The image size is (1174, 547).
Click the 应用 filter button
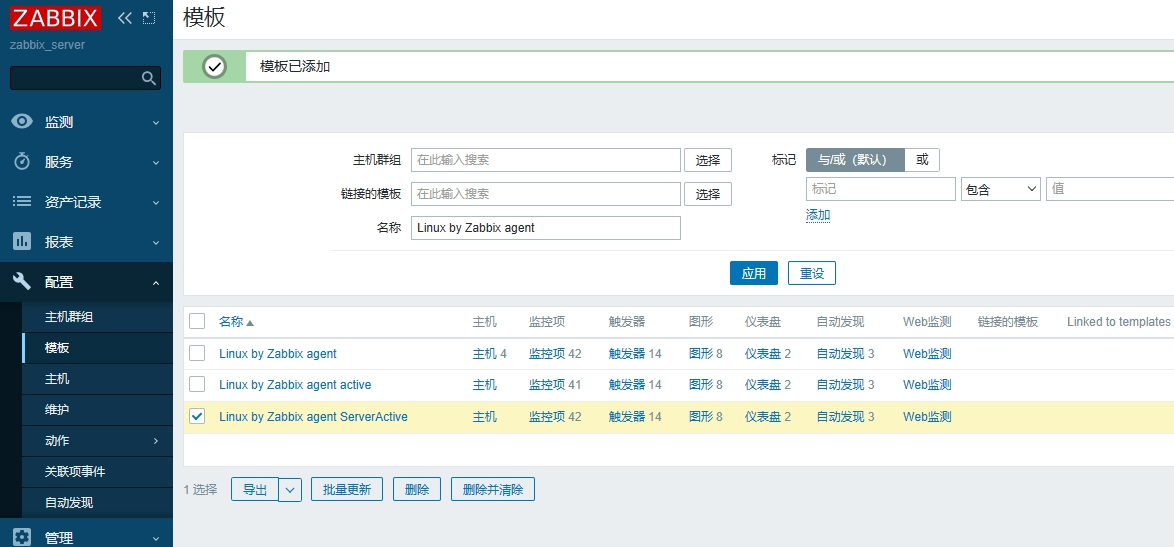(753, 273)
